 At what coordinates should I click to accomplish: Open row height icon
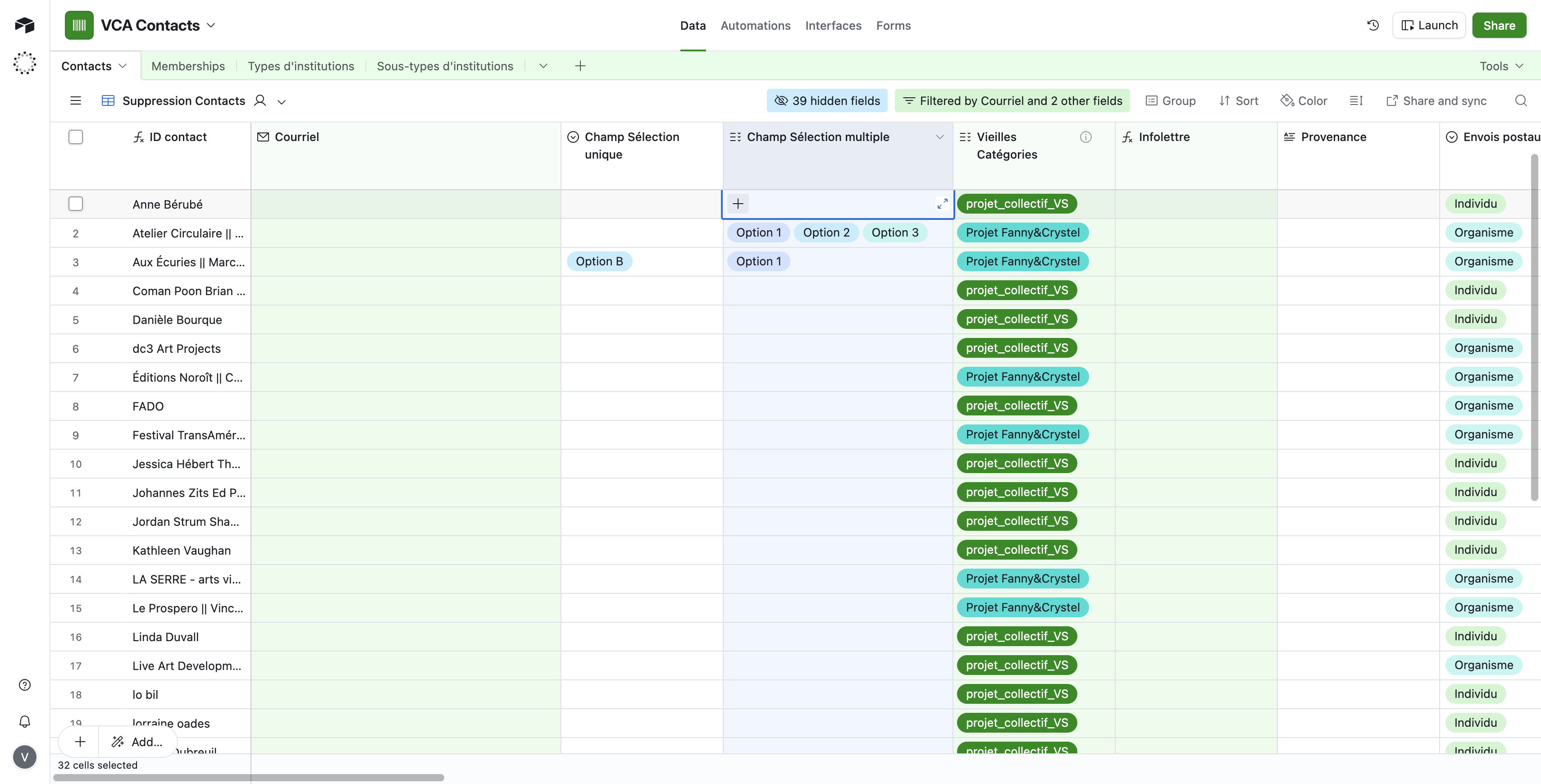[1356, 100]
